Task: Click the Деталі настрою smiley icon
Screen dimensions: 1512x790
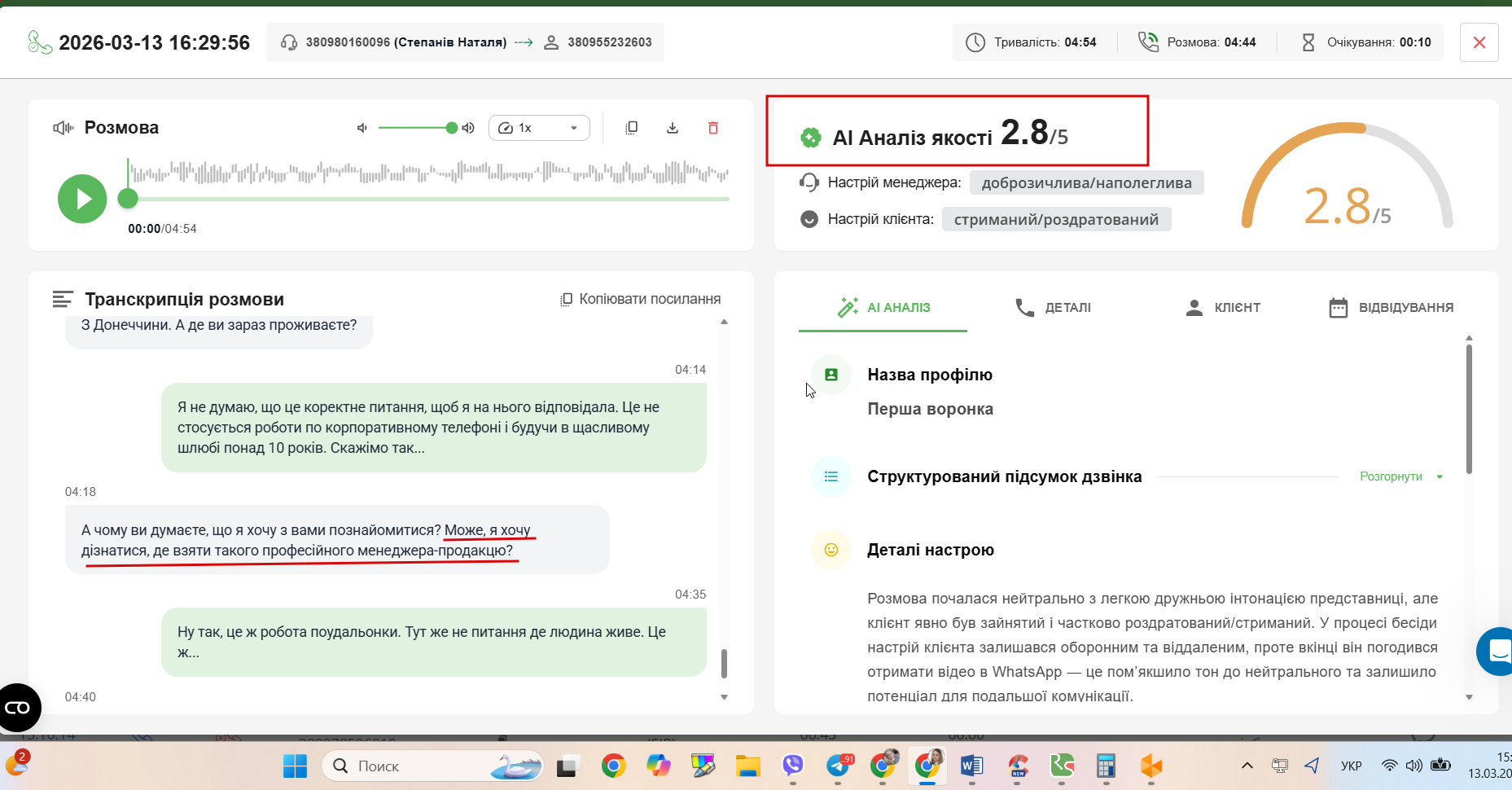Action: point(831,550)
